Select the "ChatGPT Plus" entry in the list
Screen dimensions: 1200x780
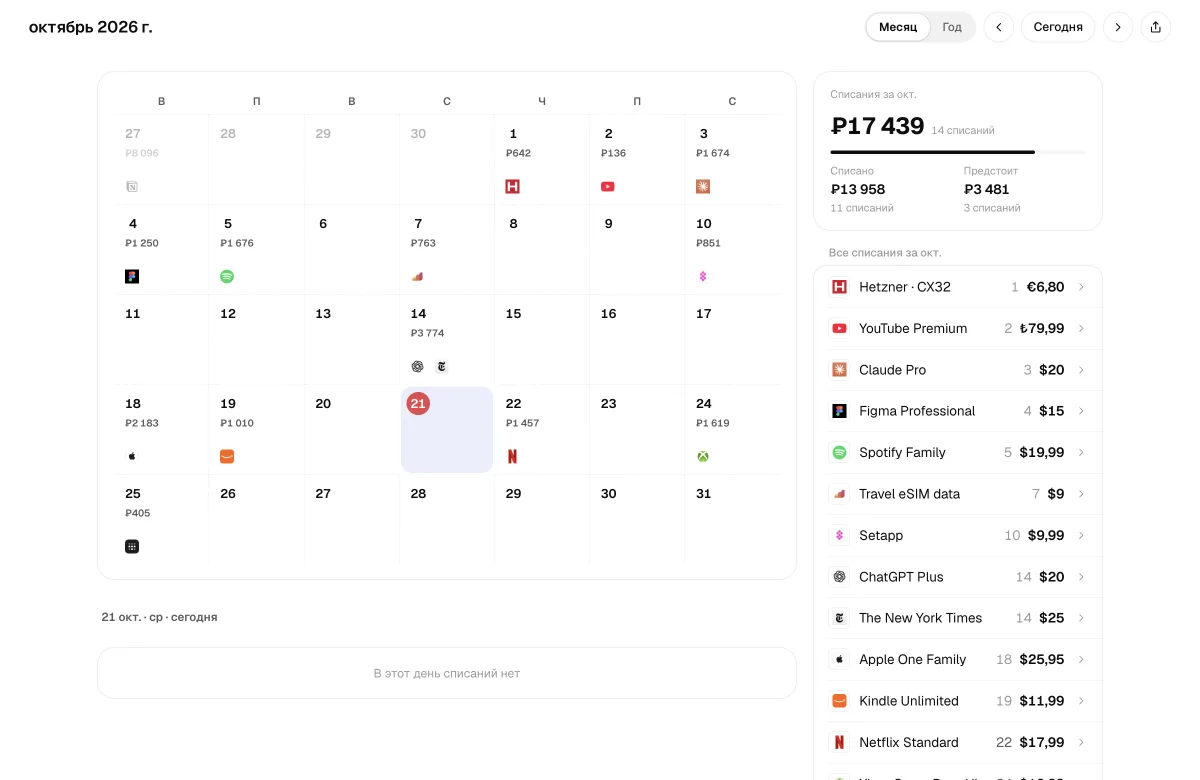pos(958,577)
